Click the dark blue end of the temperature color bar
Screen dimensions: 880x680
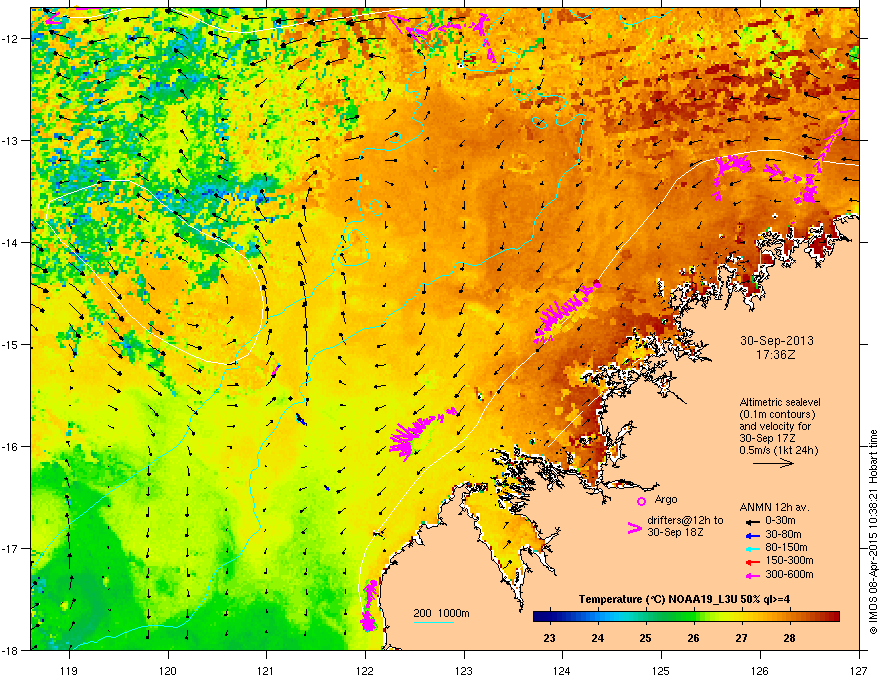pos(538,617)
